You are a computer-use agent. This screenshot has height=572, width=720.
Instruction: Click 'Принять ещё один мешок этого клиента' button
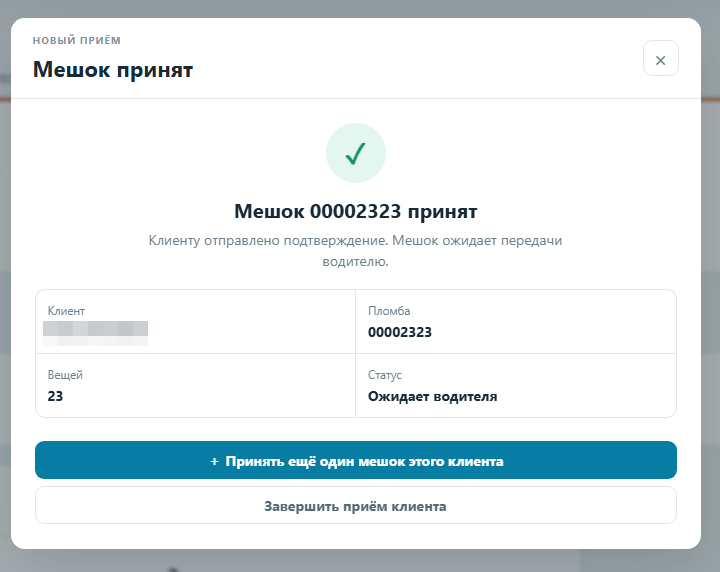(x=356, y=460)
